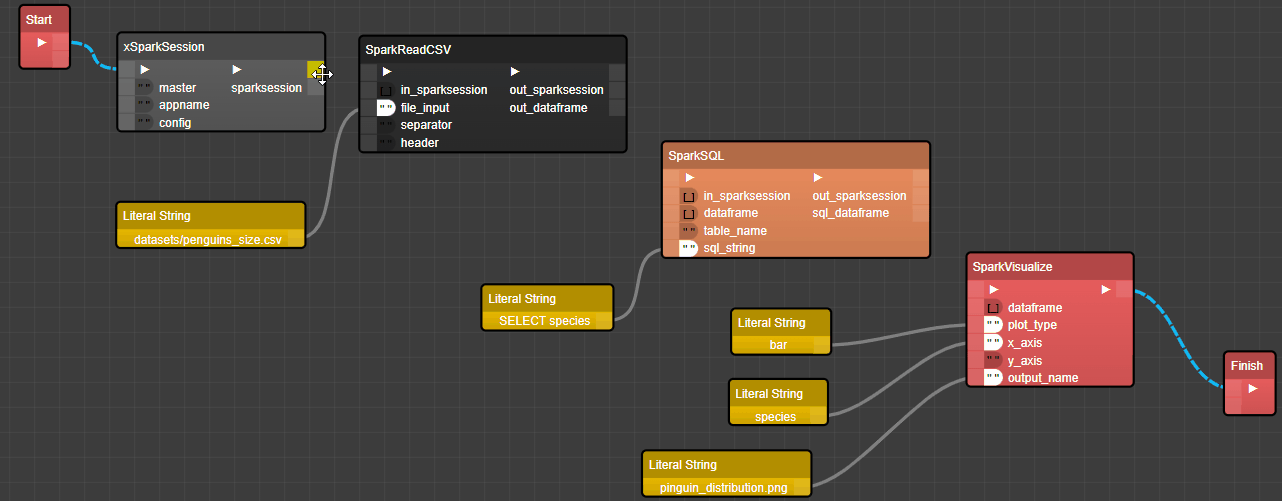
Task: Select the master string port on xSparkSession
Action: click(x=144, y=88)
